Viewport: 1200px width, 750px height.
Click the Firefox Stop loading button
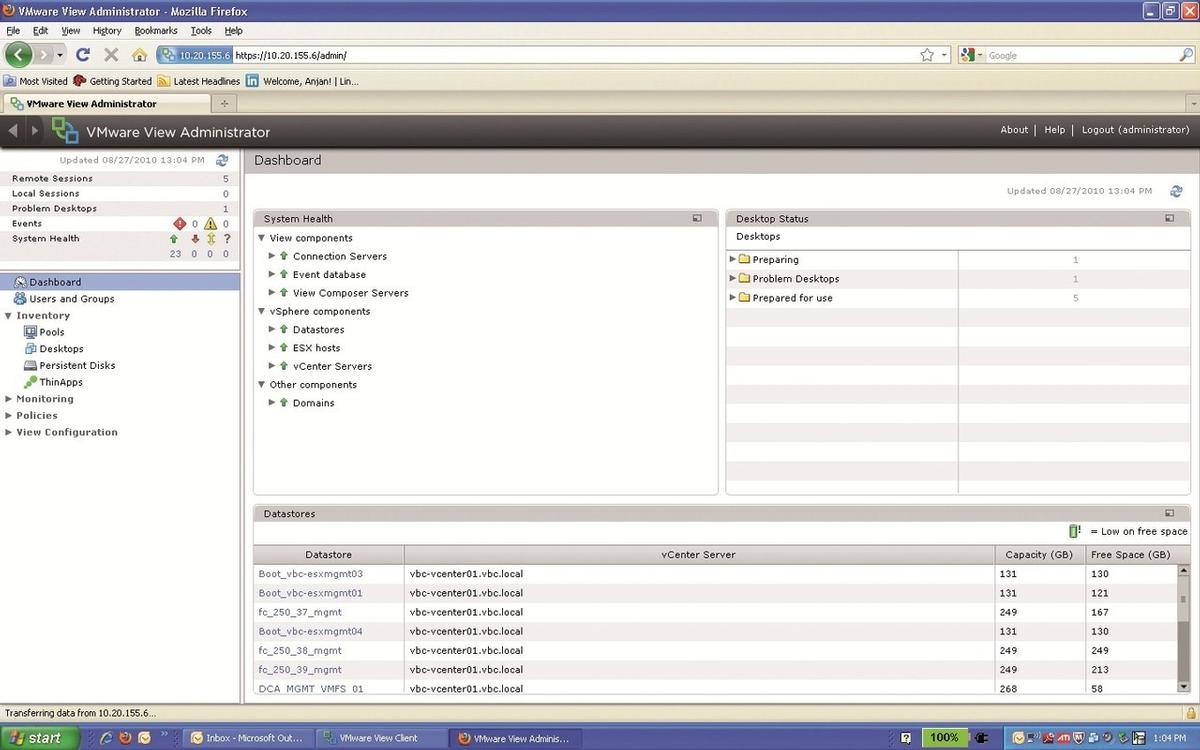[x=111, y=55]
